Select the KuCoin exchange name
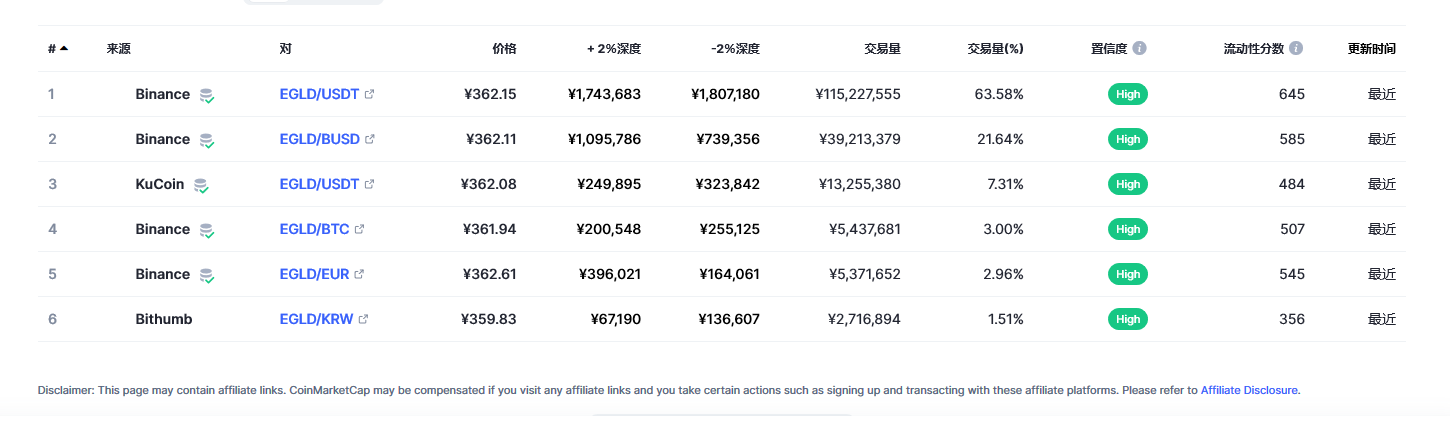The height and width of the screenshot is (430, 1450). (160, 184)
